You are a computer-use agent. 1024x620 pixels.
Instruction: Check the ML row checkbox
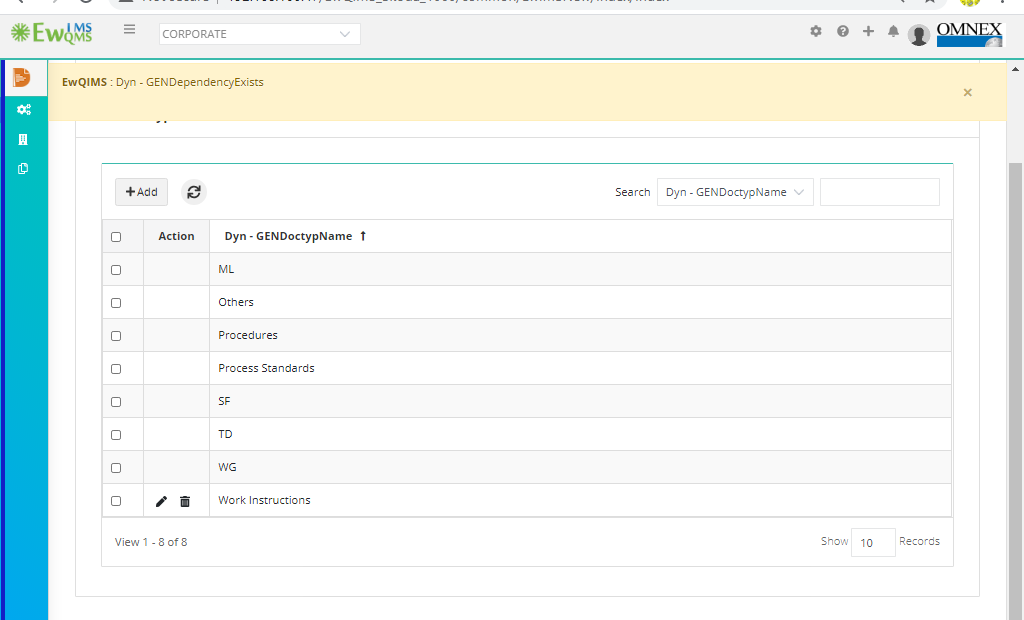(x=116, y=270)
